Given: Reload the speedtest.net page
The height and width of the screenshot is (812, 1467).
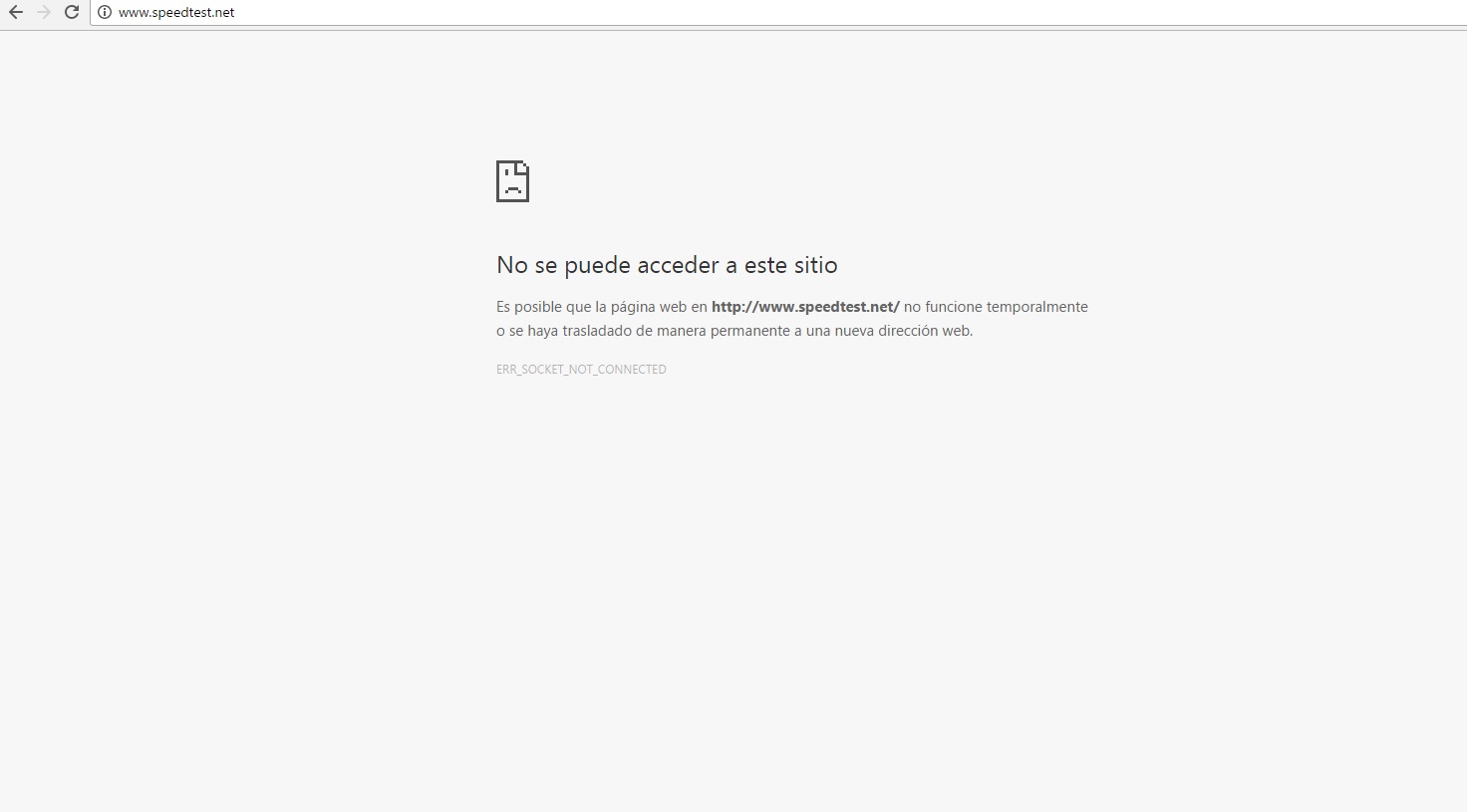Looking at the screenshot, I should point(72,12).
